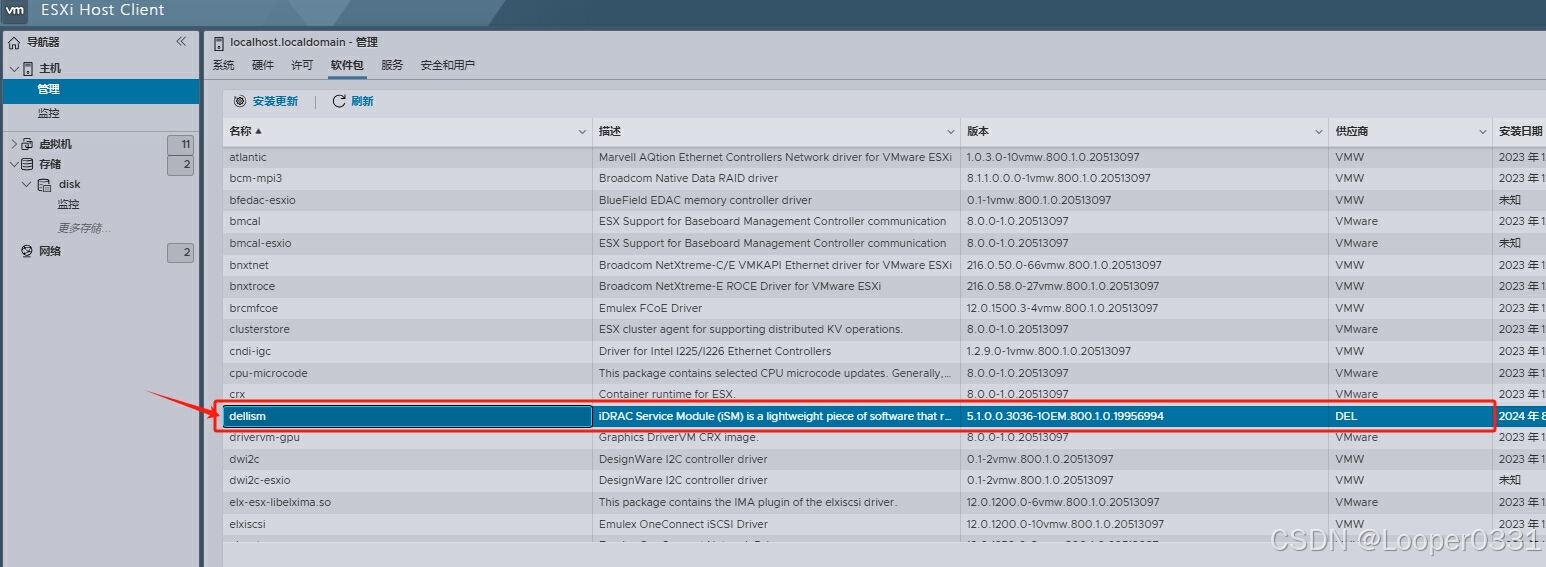Click the VMware vm logo icon
The image size is (1546, 567).
click(x=16, y=11)
